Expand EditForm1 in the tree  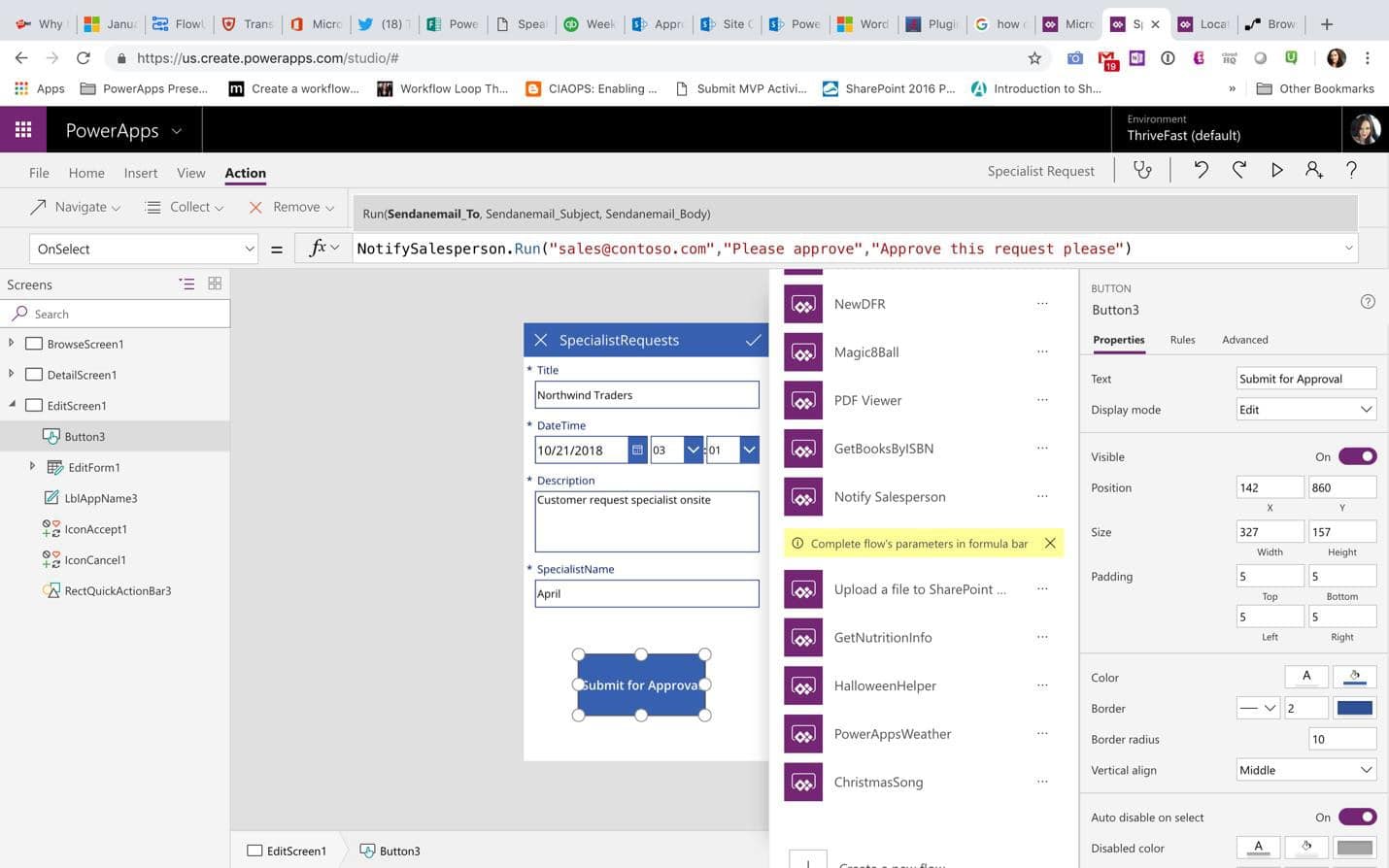[x=32, y=466]
